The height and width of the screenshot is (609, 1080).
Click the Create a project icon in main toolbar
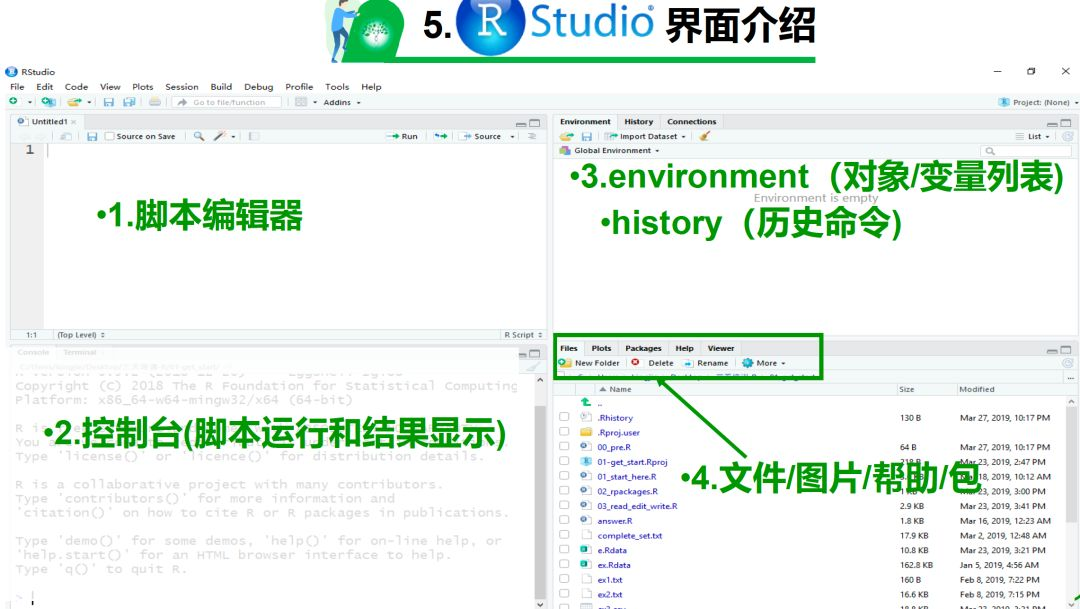pyautogui.click(x=48, y=102)
